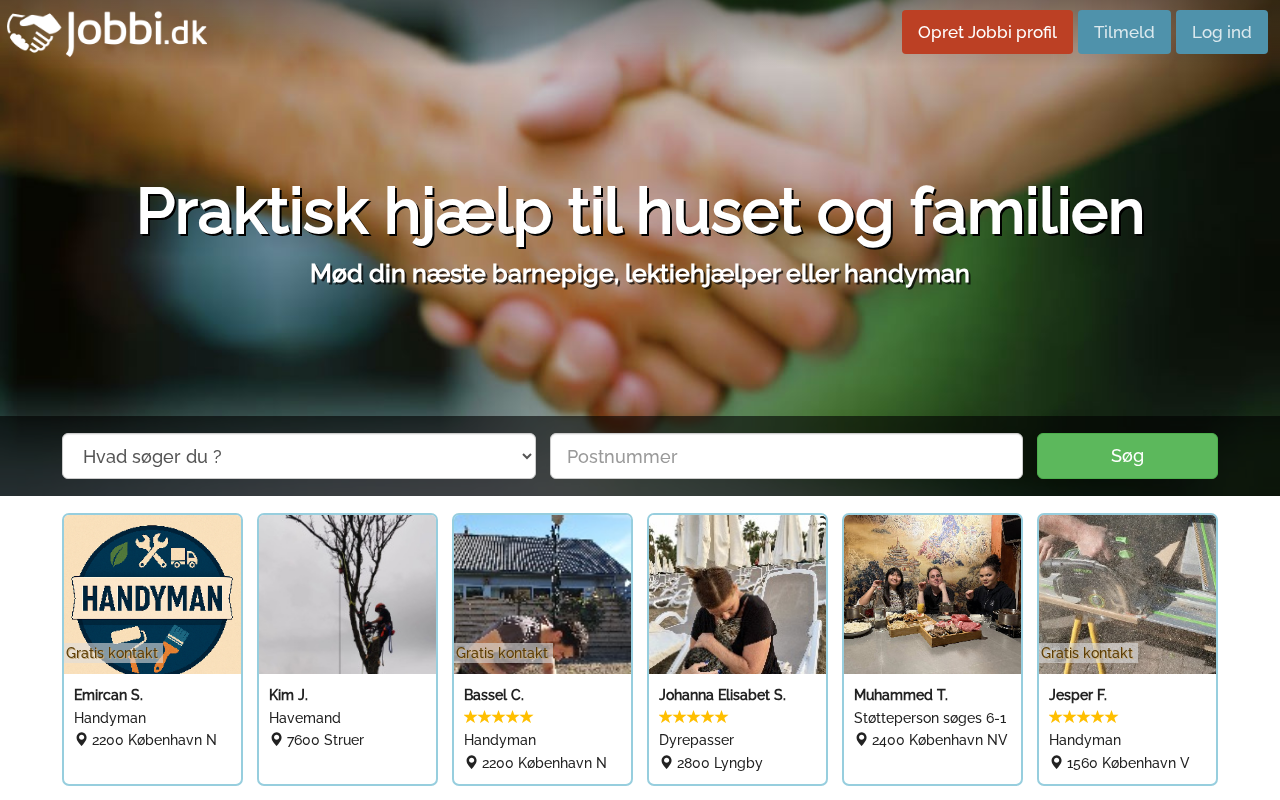
Task: Click the Jobbi.dk handshake logo
Action: [x=107, y=33]
